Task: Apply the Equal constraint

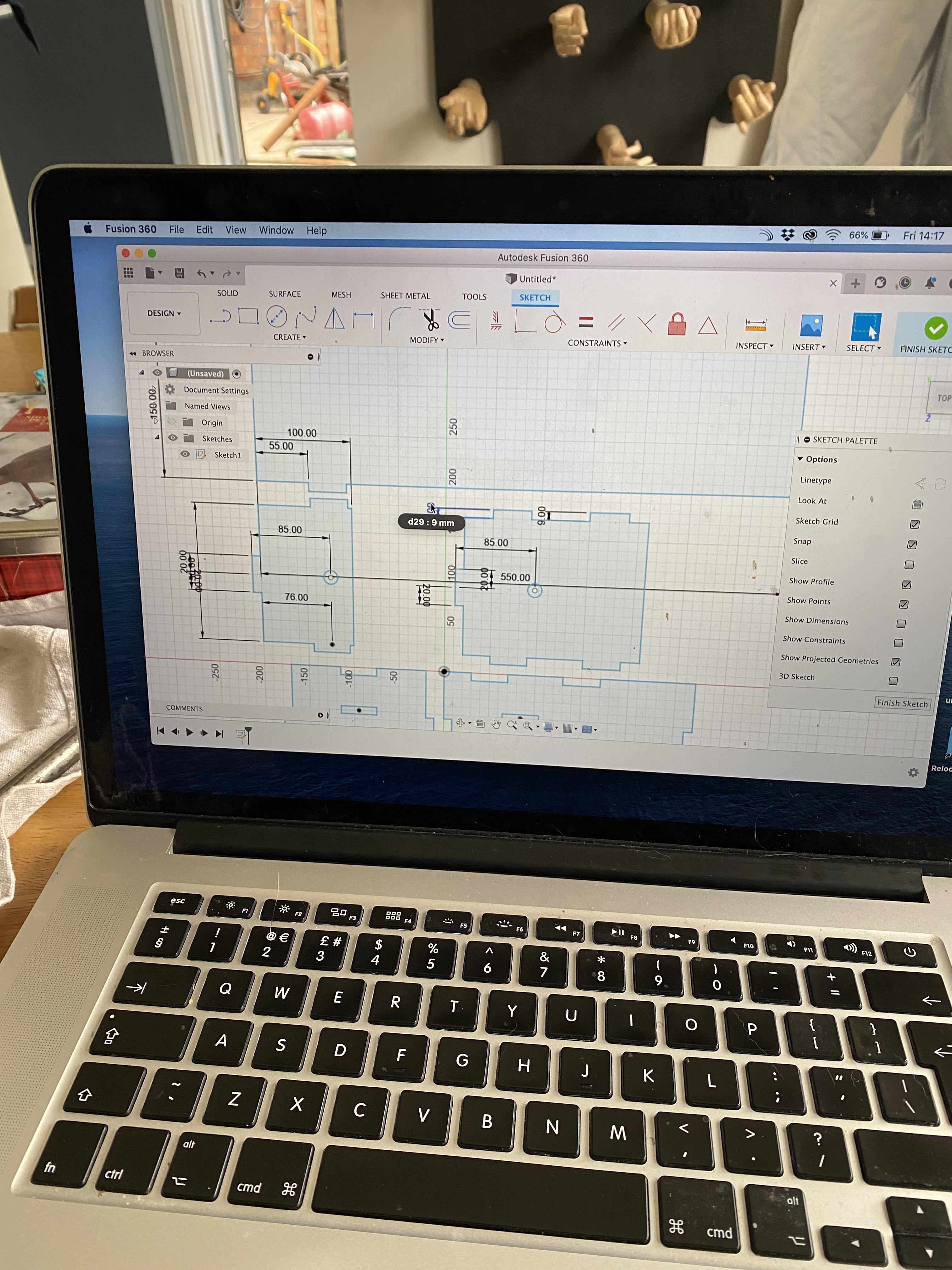Action: tap(586, 322)
